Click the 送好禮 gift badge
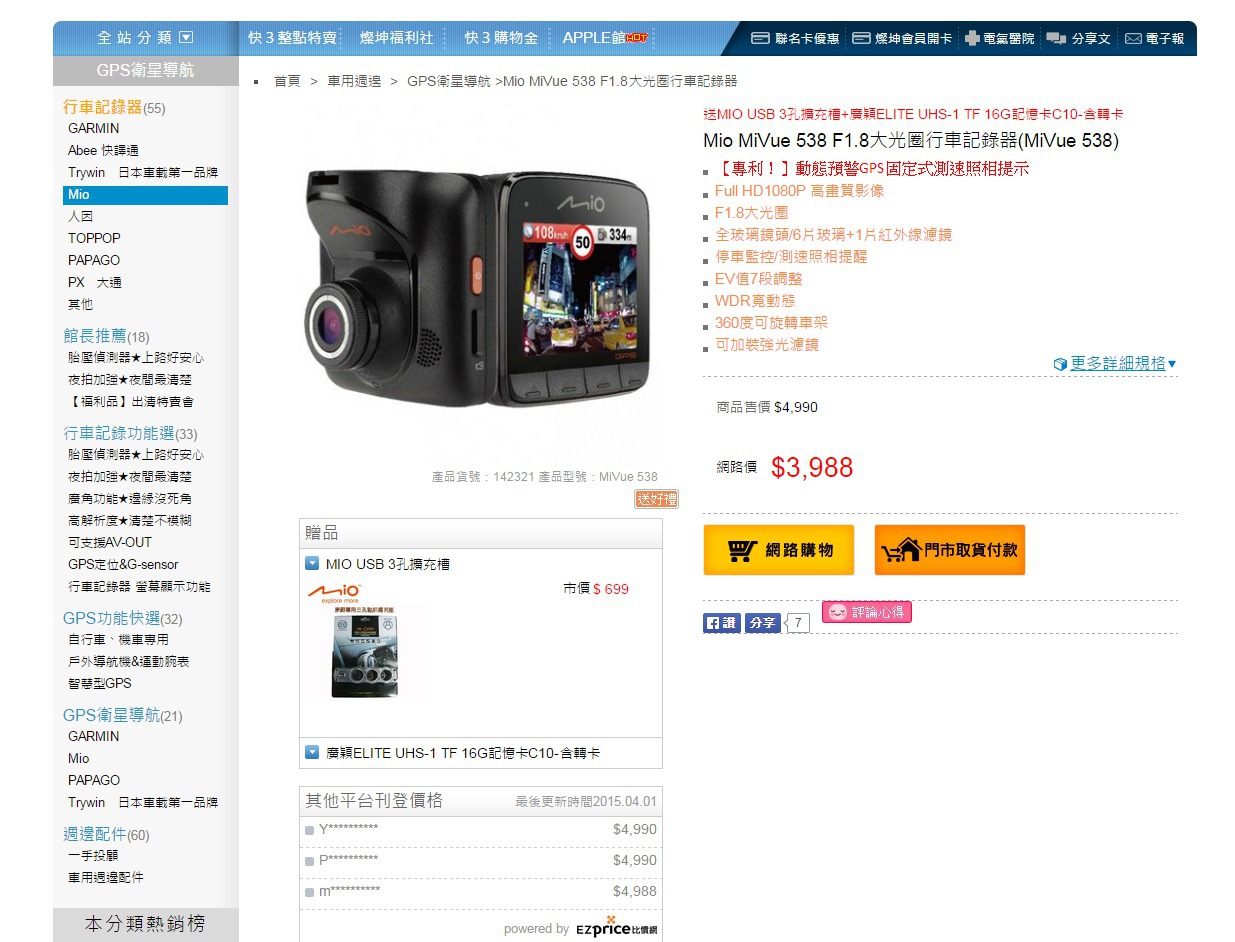 point(656,499)
